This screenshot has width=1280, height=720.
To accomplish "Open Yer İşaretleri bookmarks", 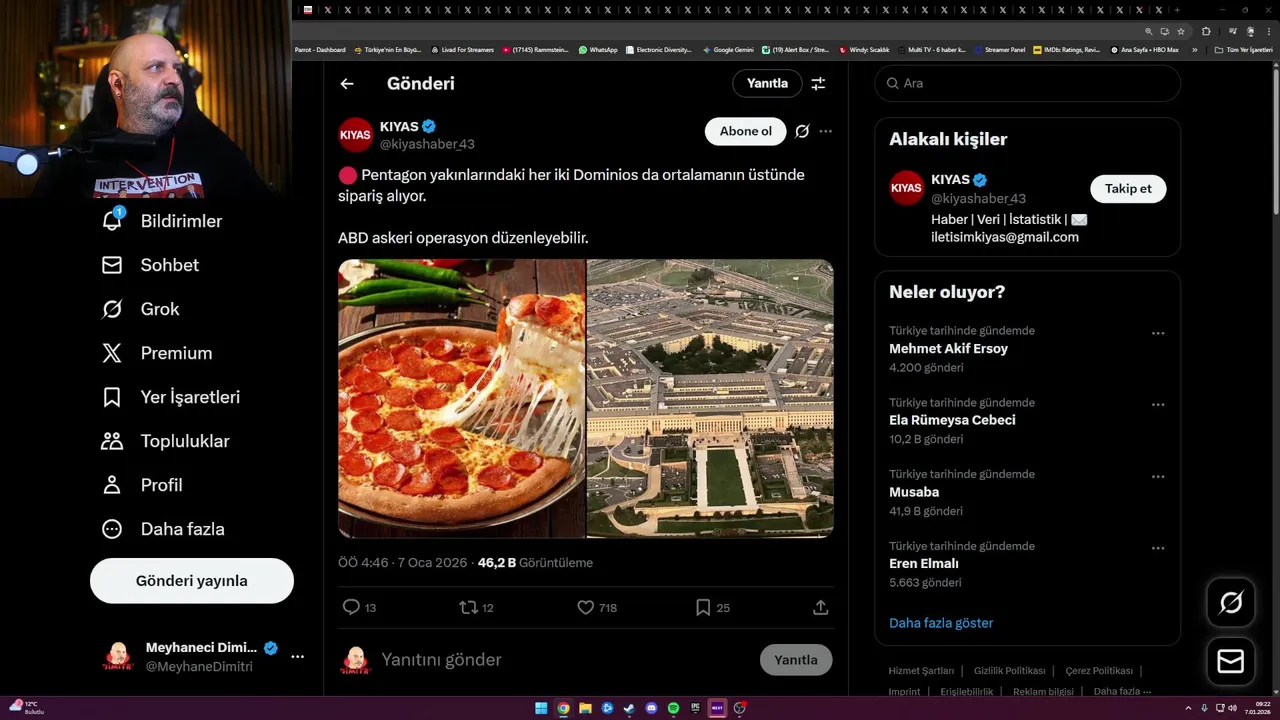I will [171, 397].
